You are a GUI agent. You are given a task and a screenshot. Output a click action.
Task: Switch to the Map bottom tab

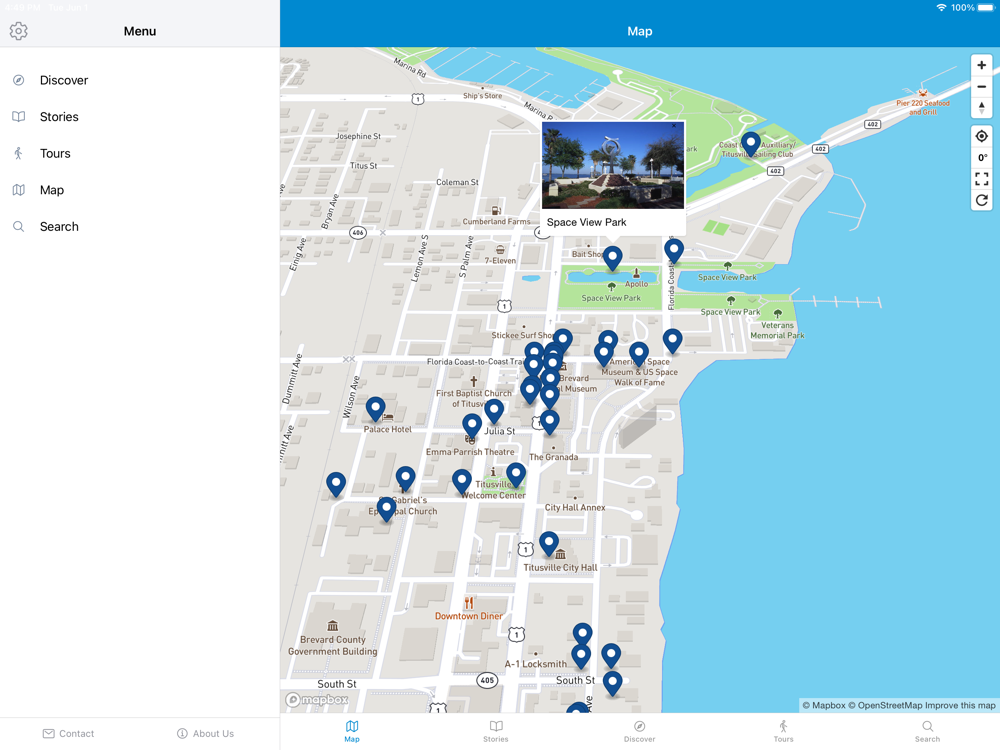[352, 731]
